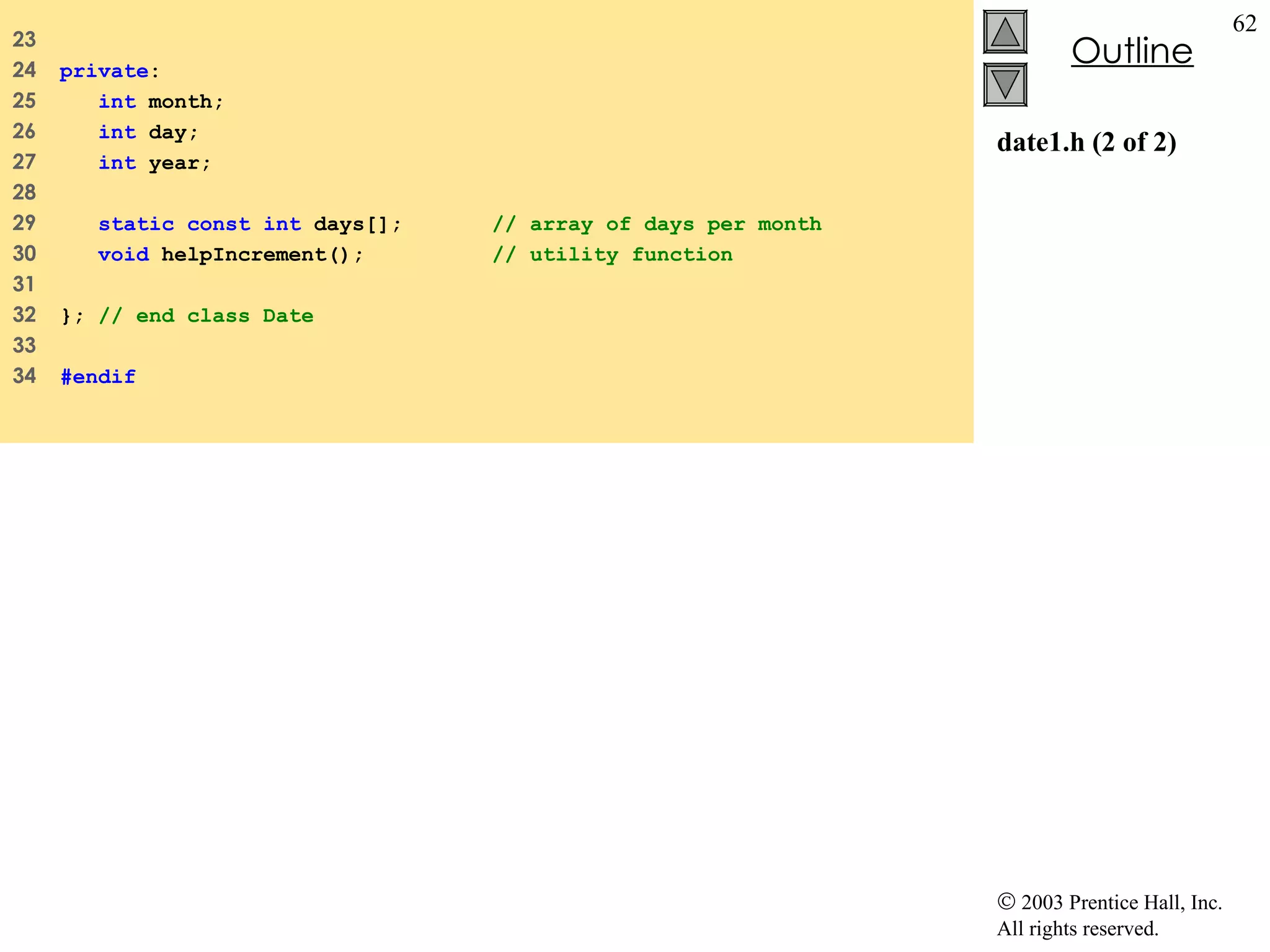
Task: Click the int year declaration
Action: [154, 162]
